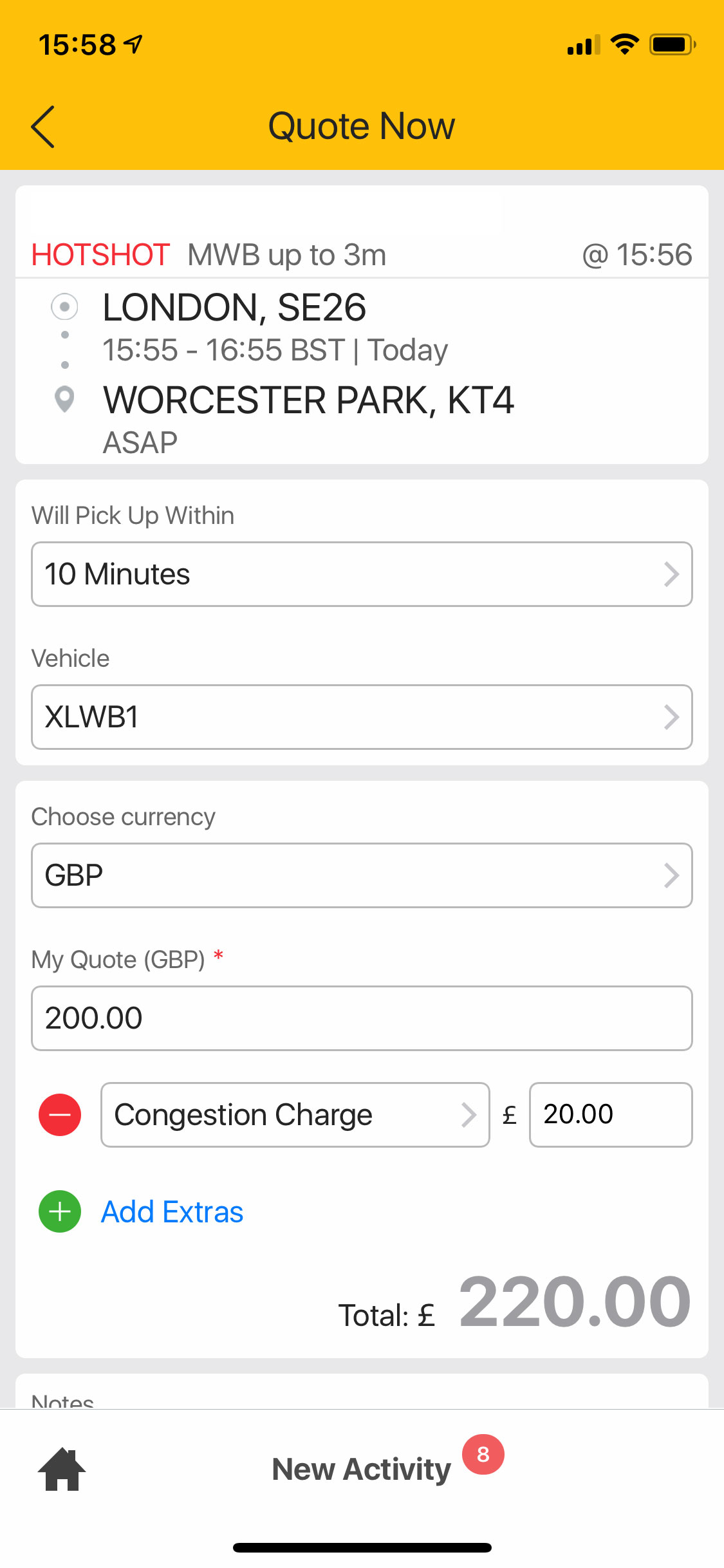Tap the home icon in bottom bar
Viewport: 724px width, 1568px height.
pos(62,1469)
